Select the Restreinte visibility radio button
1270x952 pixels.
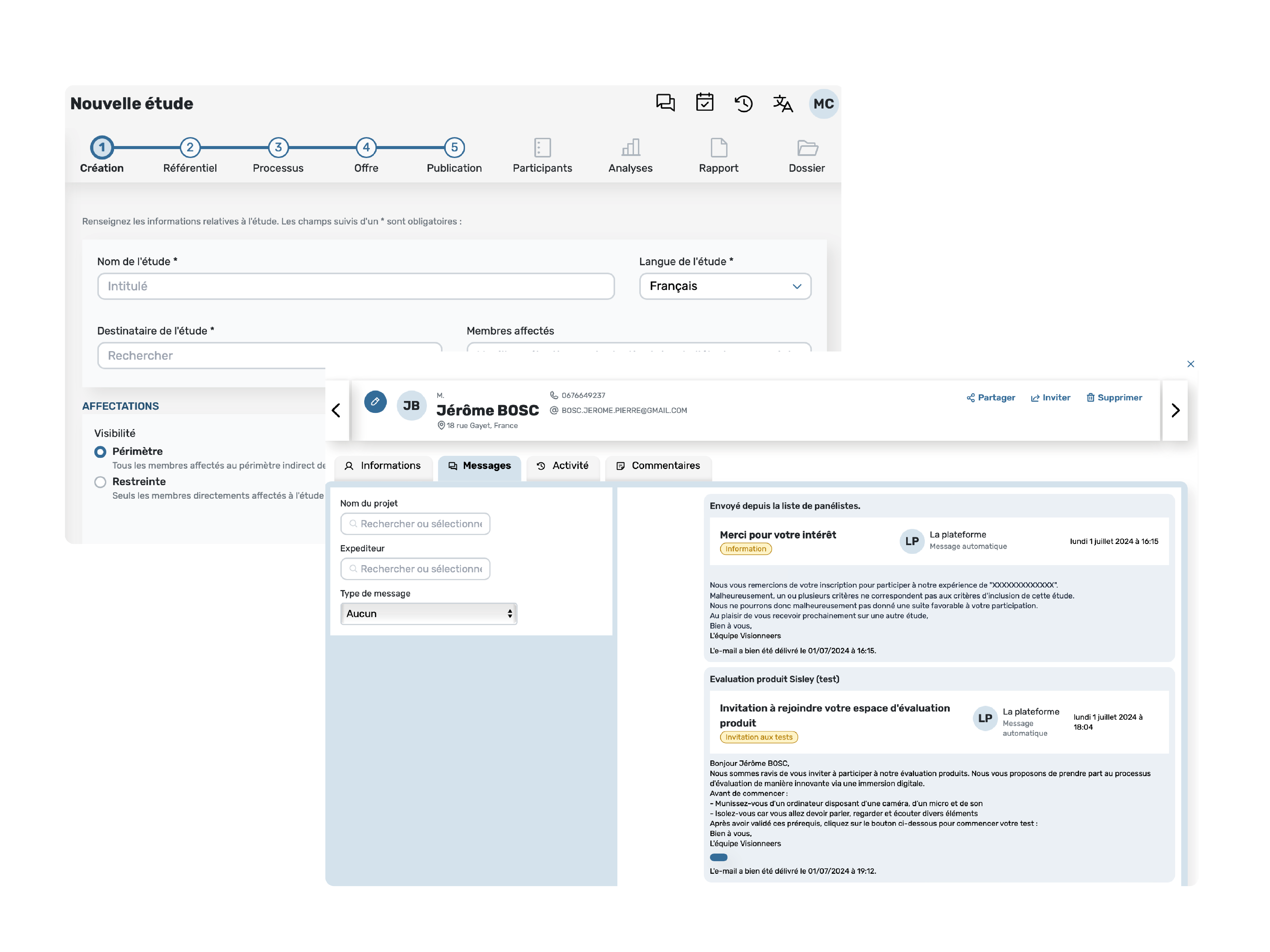[100, 482]
